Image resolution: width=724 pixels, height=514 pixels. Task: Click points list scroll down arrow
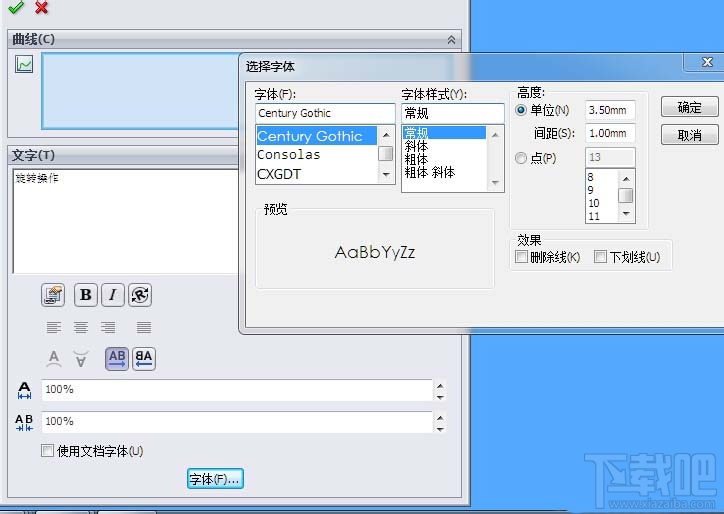[x=626, y=213]
